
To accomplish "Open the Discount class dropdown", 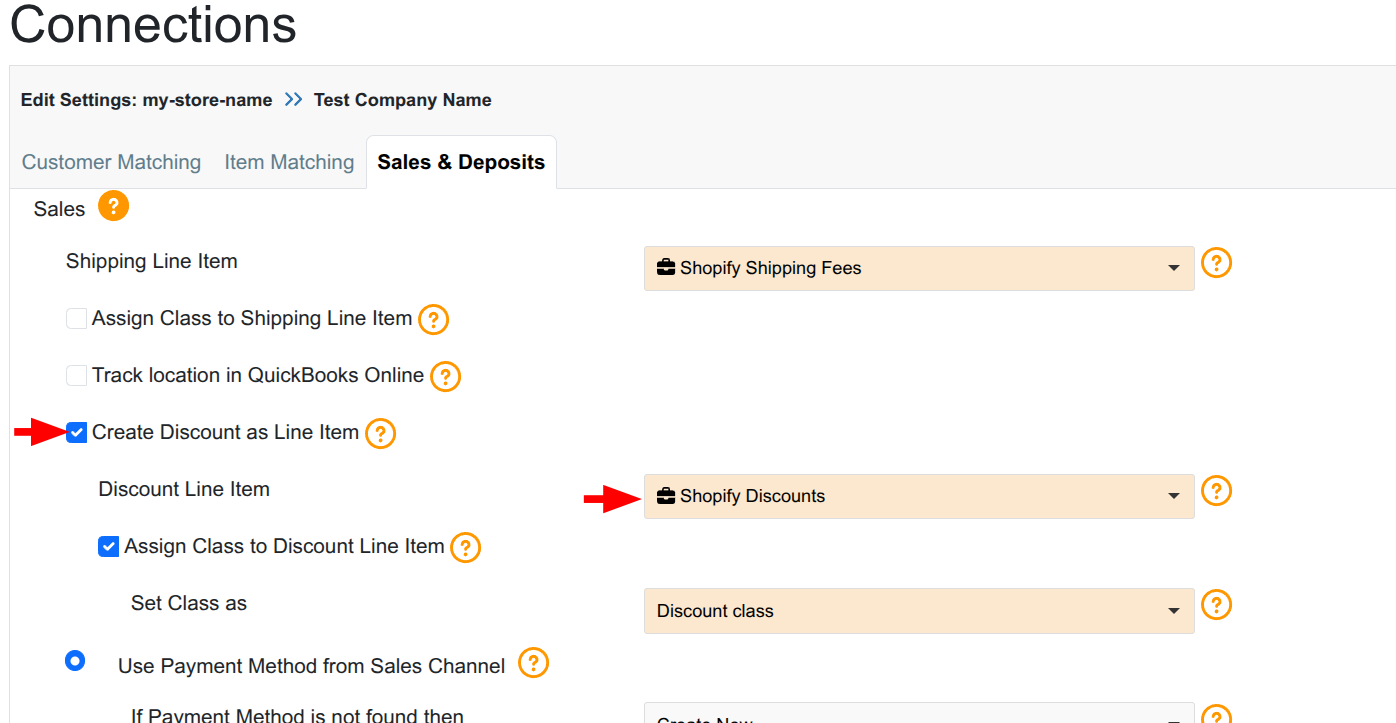I will (918, 611).
